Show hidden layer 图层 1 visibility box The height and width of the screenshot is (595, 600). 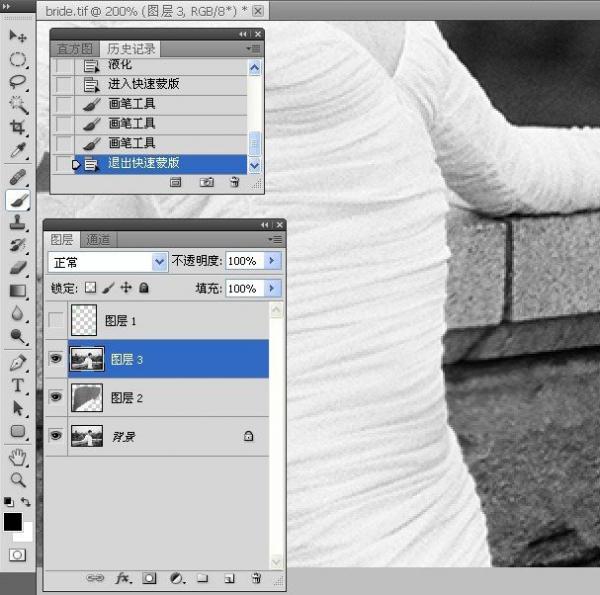[x=56, y=320]
